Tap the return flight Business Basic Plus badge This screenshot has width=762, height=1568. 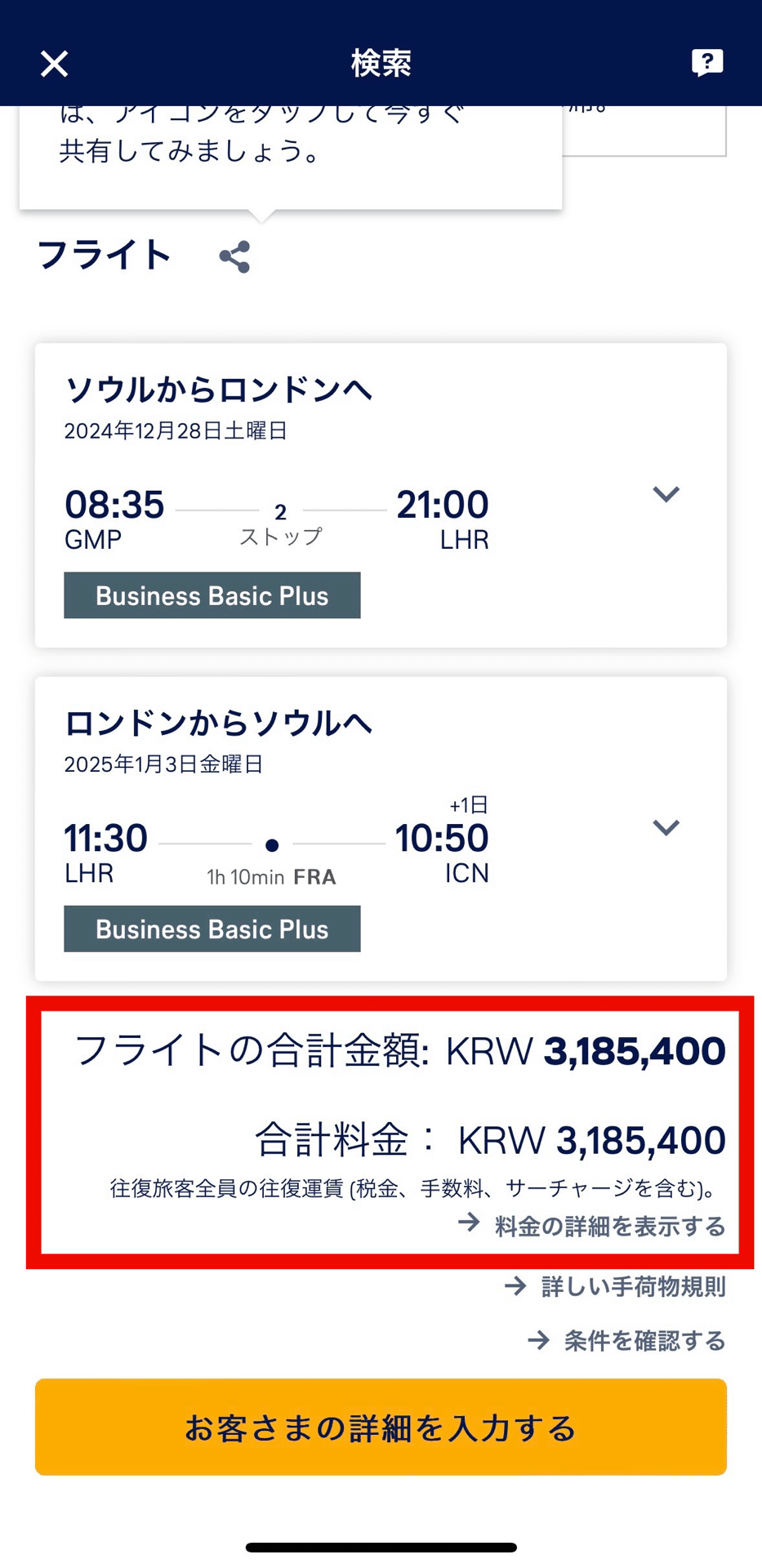pyautogui.click(x=212, y=929)
